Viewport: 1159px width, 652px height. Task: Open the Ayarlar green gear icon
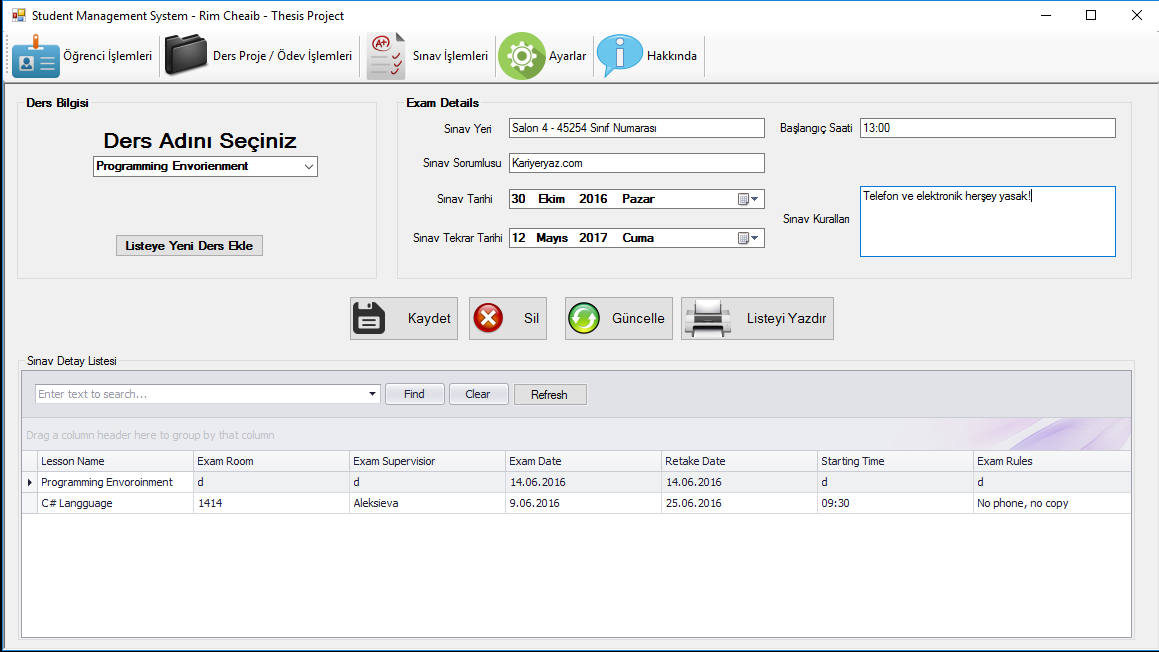pos(521,55)
